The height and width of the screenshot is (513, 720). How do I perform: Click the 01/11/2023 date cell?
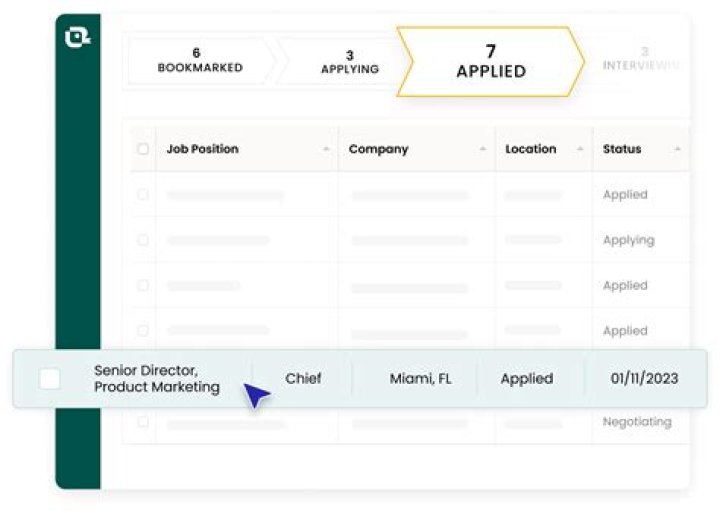pyautogui.click(x=644, y=379)
